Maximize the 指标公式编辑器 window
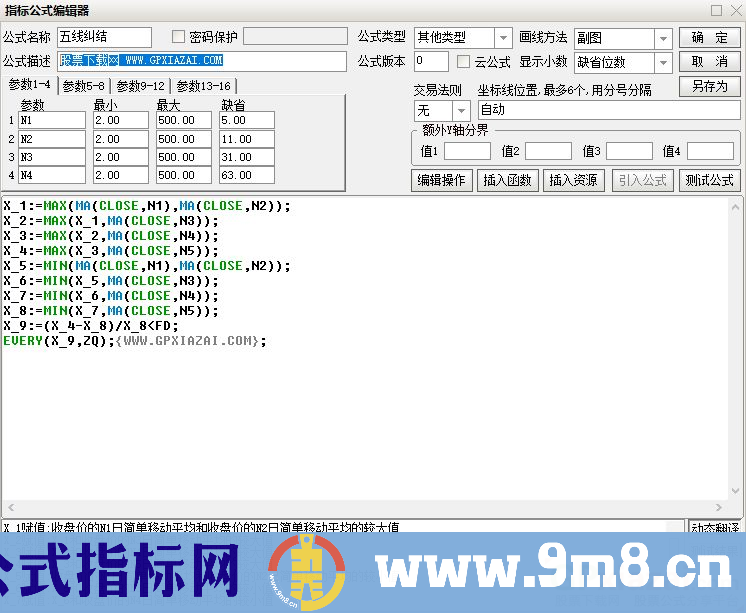The height and width of the screenshot is (613, 746). [717, 10]
